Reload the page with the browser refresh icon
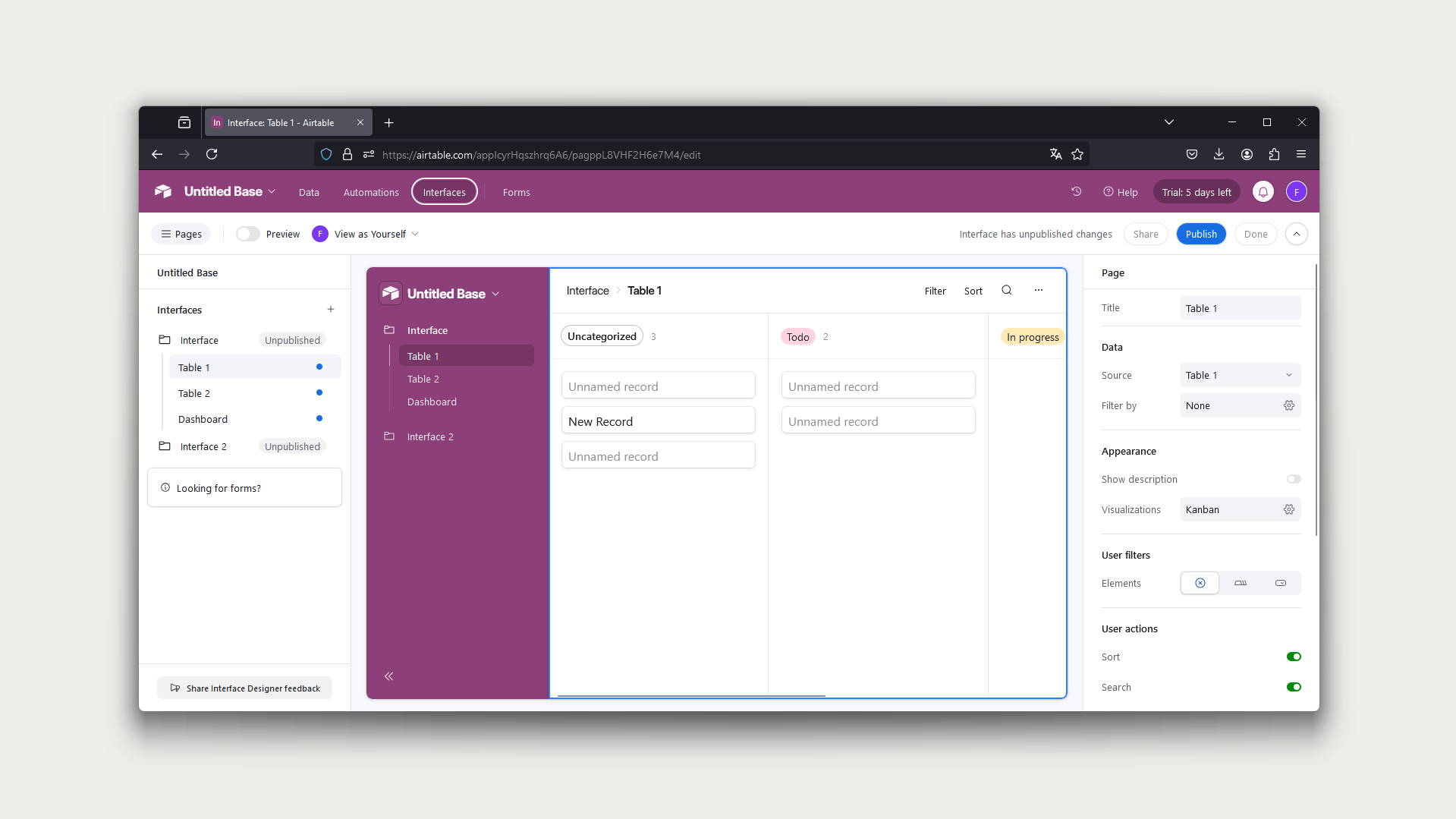Screen dimensions: 1456x819 pos(212,154)
